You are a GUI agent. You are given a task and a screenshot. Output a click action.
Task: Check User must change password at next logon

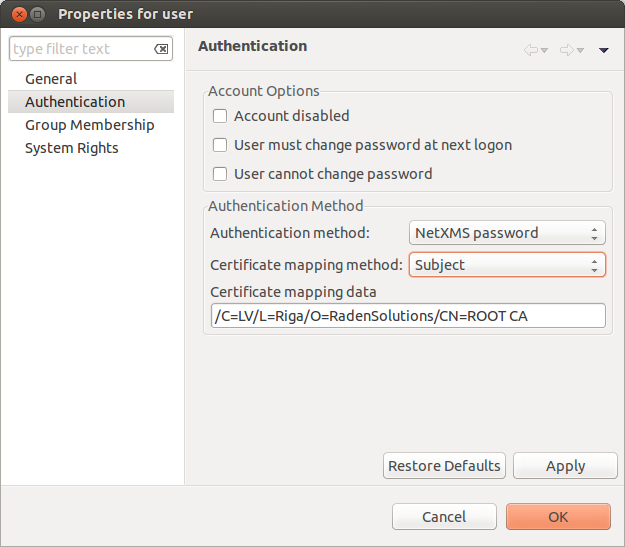221,145
